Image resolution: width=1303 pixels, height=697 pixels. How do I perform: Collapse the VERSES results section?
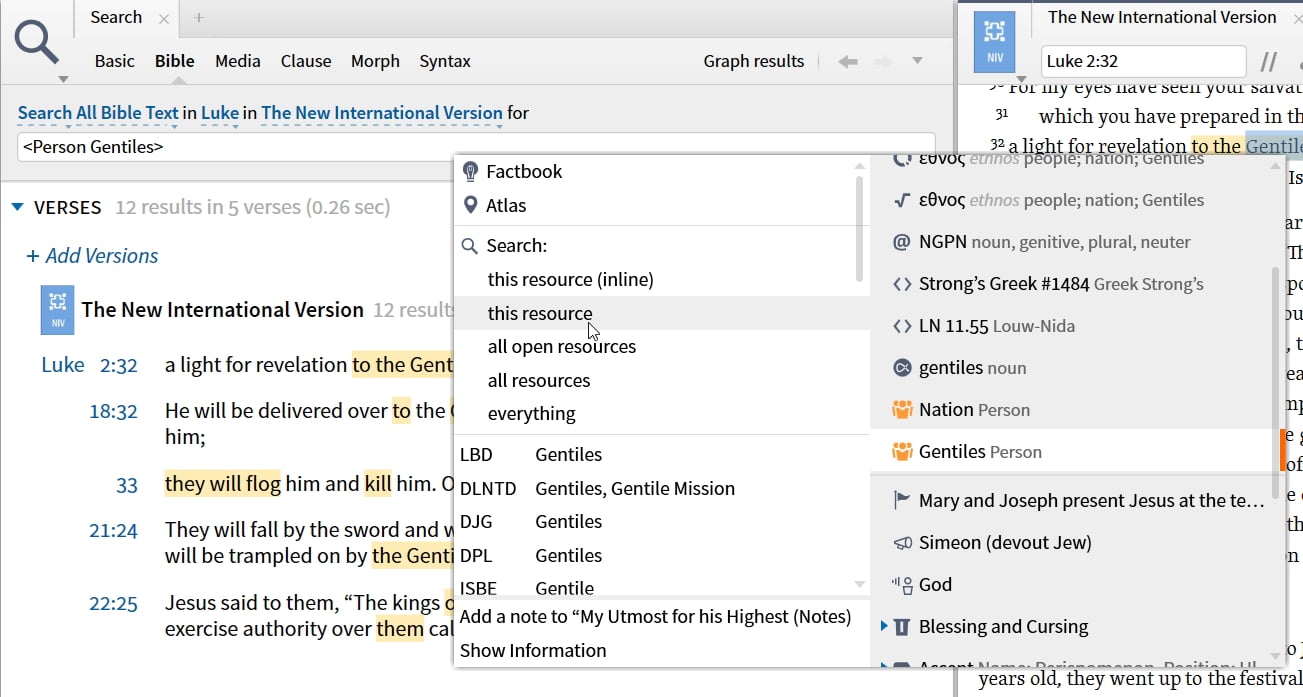[x=18, y=208]
